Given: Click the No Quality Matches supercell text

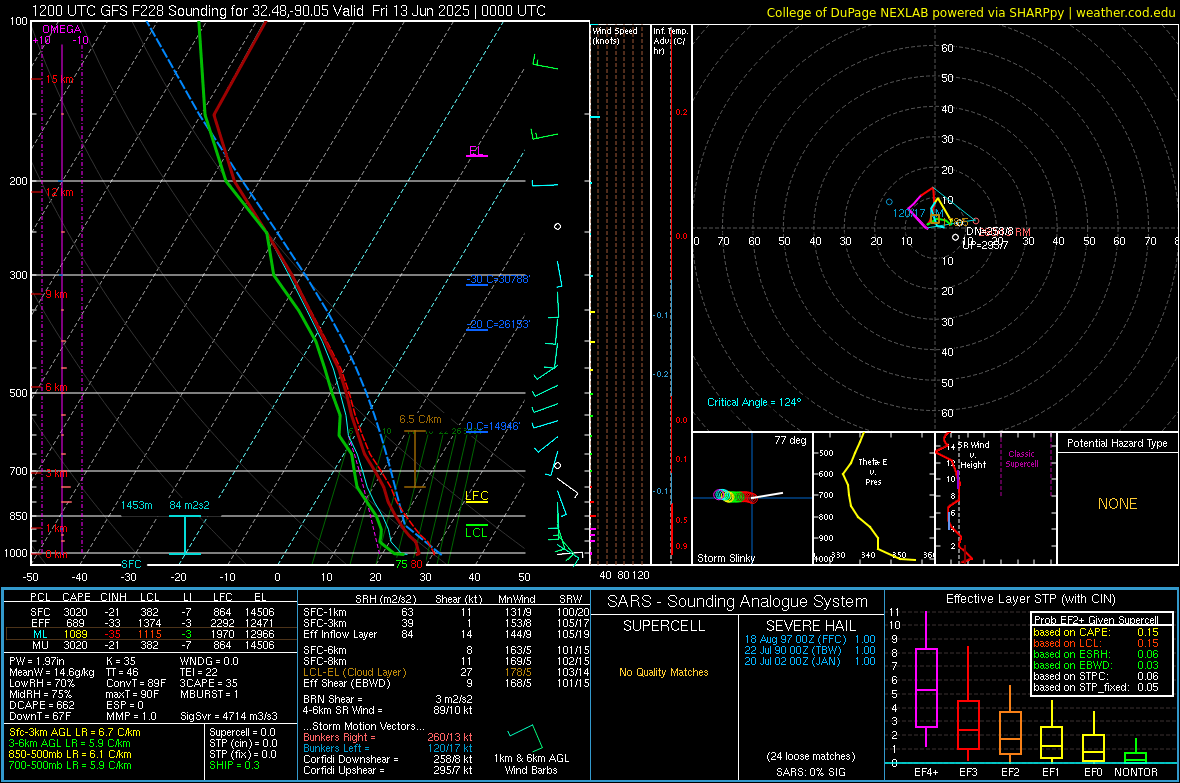Looking at the screenshot, I should point(664,672).
